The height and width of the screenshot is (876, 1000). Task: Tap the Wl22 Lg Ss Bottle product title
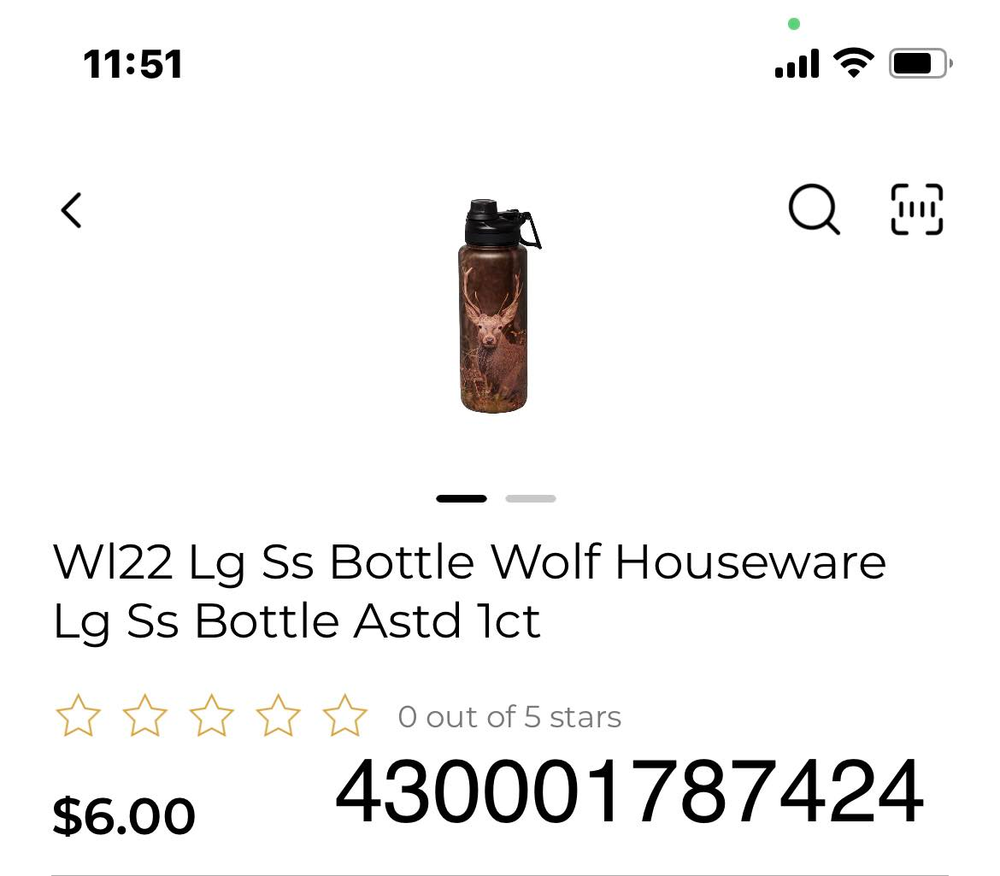(x=469, y=592)
